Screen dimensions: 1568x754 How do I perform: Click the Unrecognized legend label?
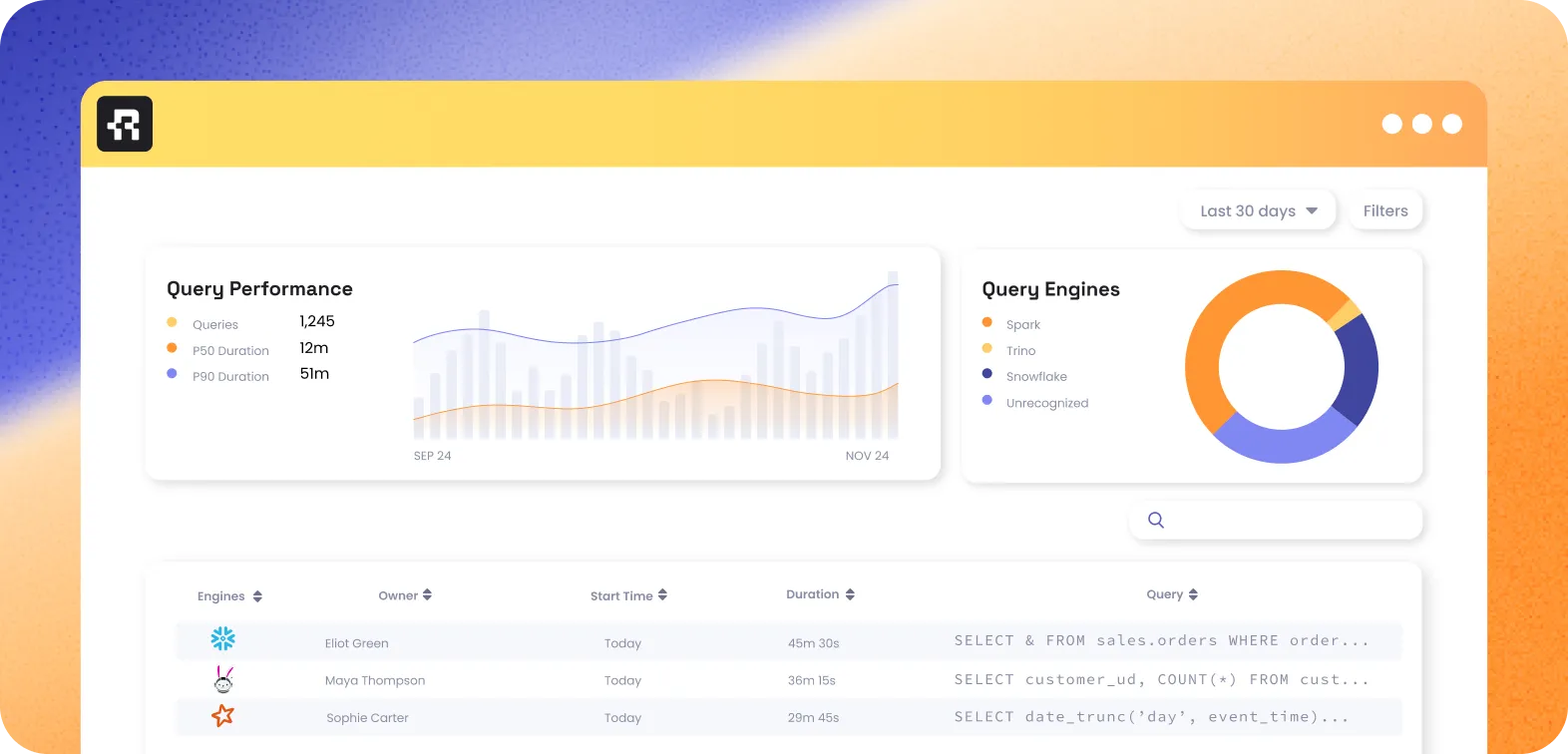1047,403
